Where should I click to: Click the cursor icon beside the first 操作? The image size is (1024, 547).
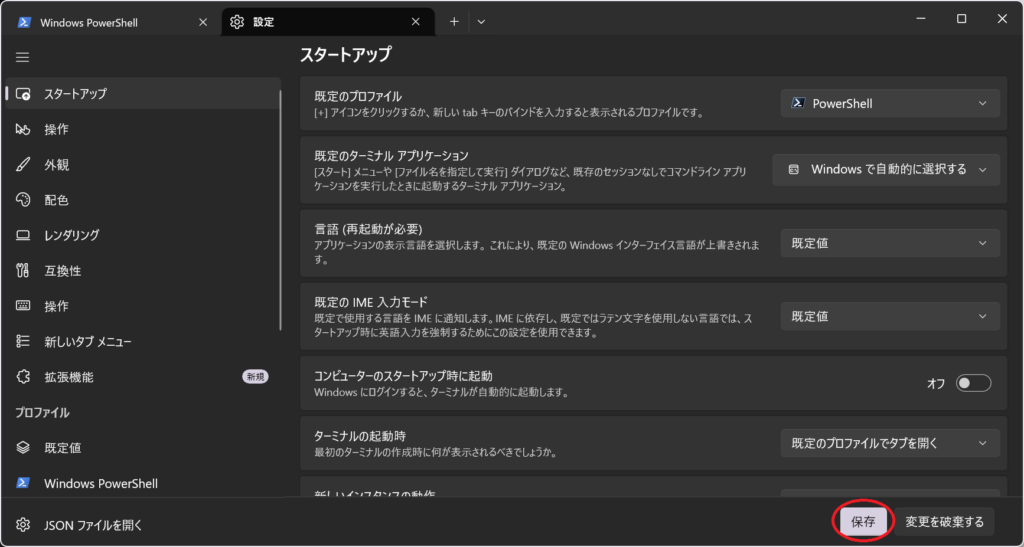click(x=23, y=129)
